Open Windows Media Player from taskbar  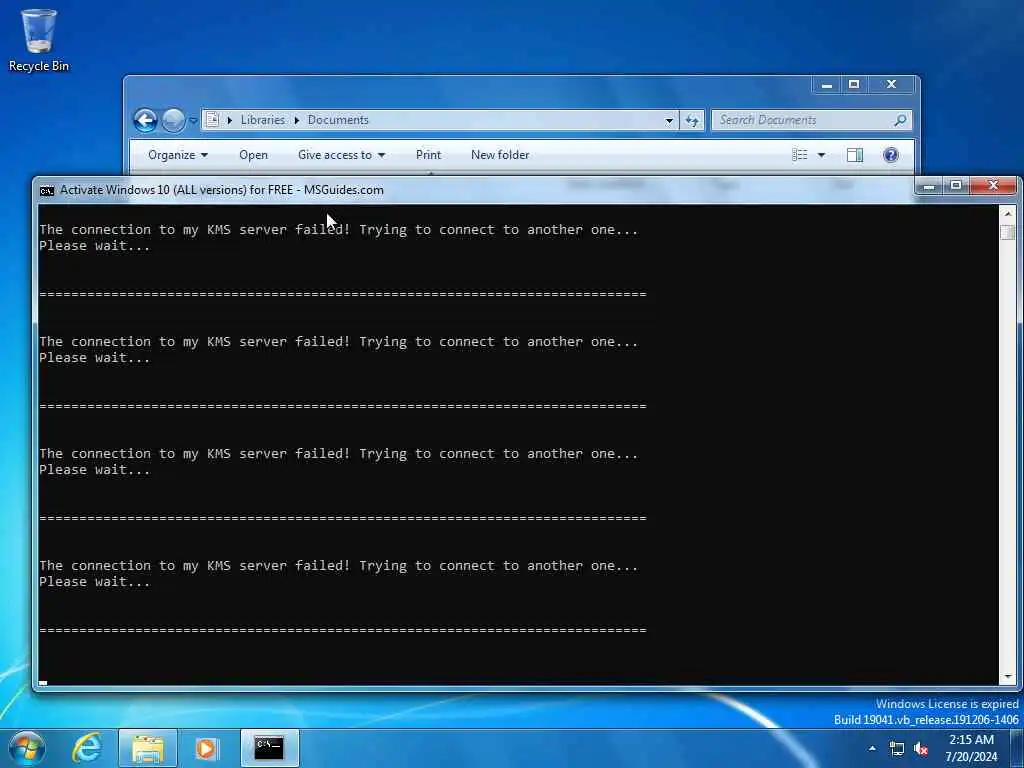point(206,748)
